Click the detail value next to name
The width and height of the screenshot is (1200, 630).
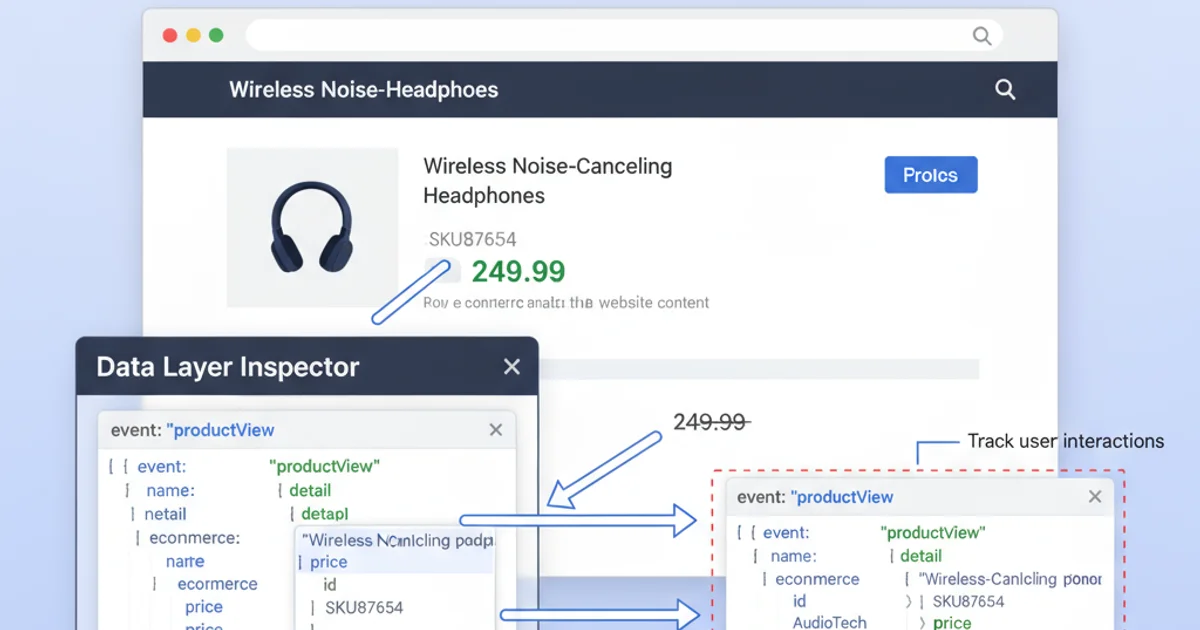(x=310, y=490)
